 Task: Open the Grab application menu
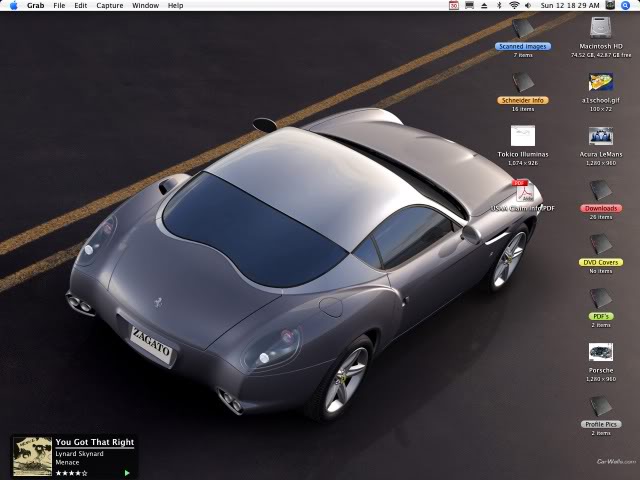point(36,5)
